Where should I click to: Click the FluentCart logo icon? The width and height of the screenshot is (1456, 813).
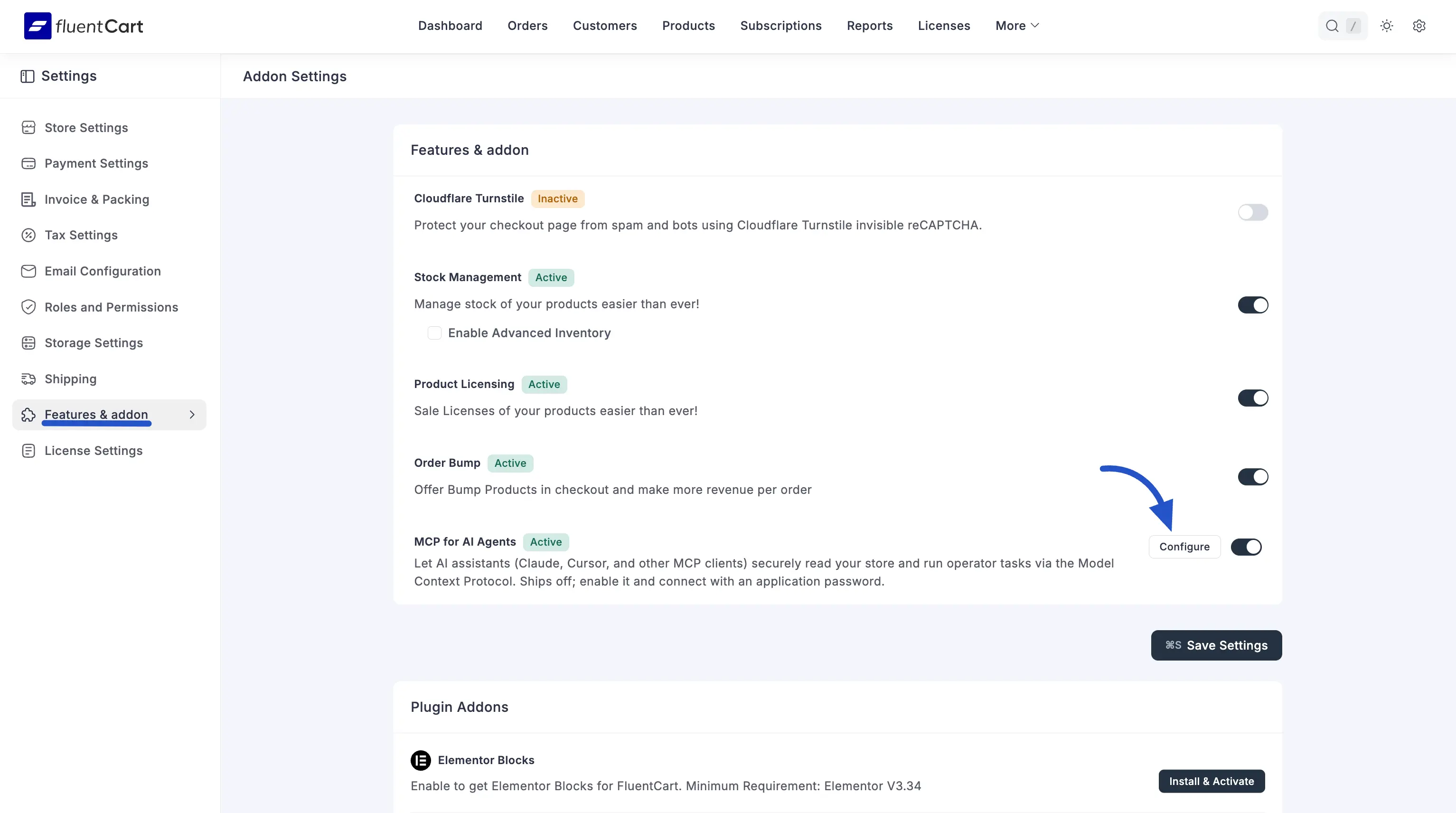(38, 26)
